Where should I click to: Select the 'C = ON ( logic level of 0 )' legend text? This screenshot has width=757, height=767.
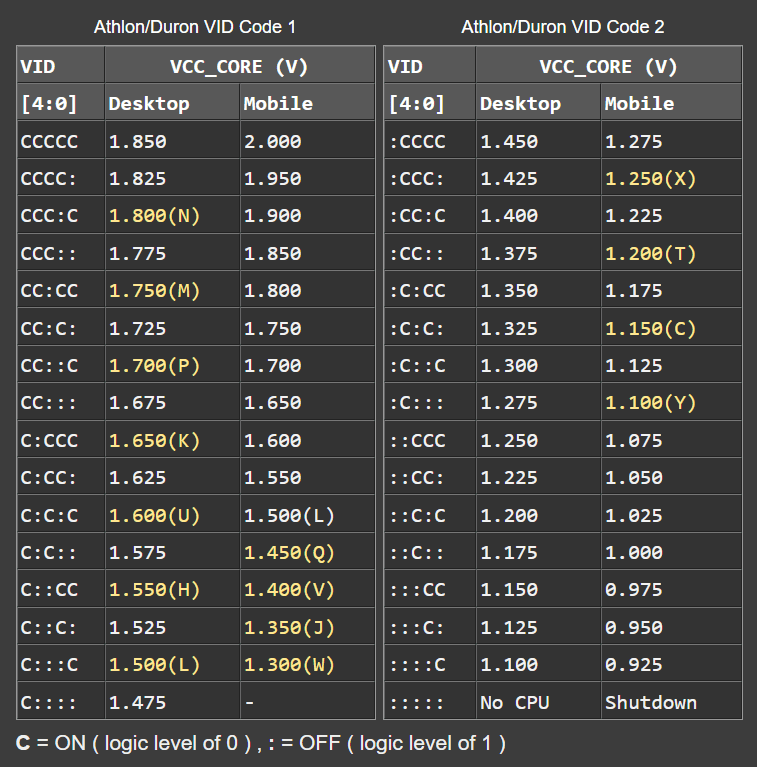coord(134,743)
